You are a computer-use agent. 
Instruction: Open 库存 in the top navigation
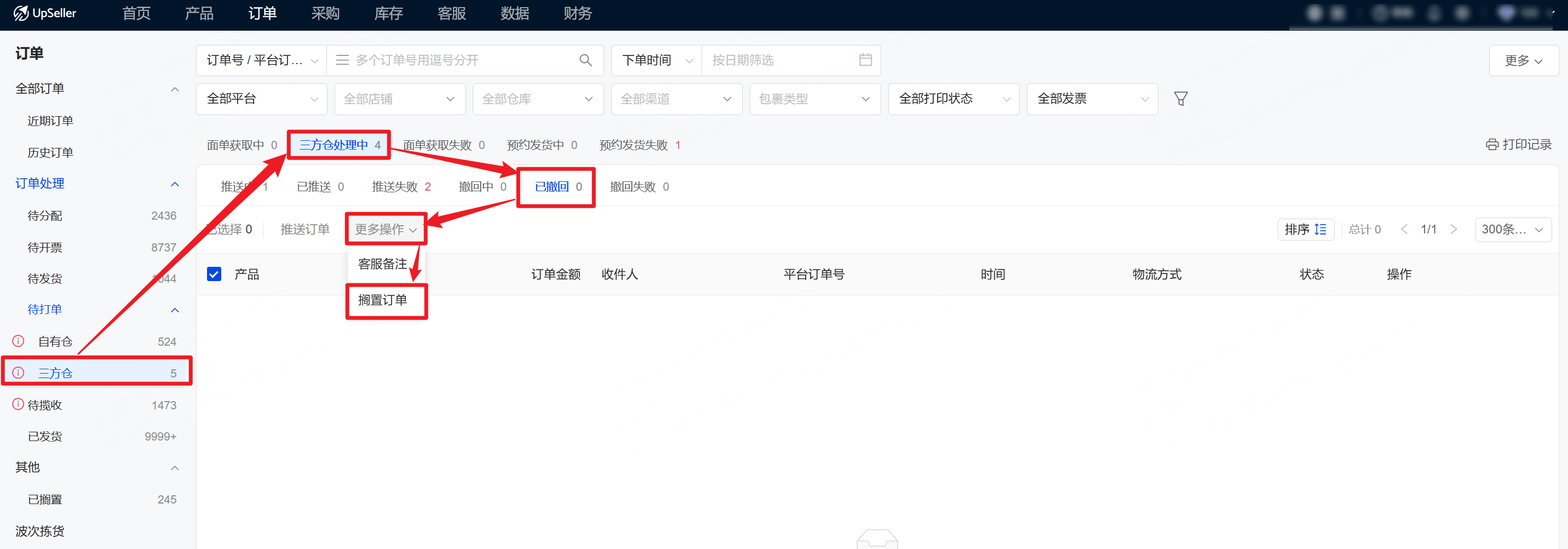[x=388, y=13]
